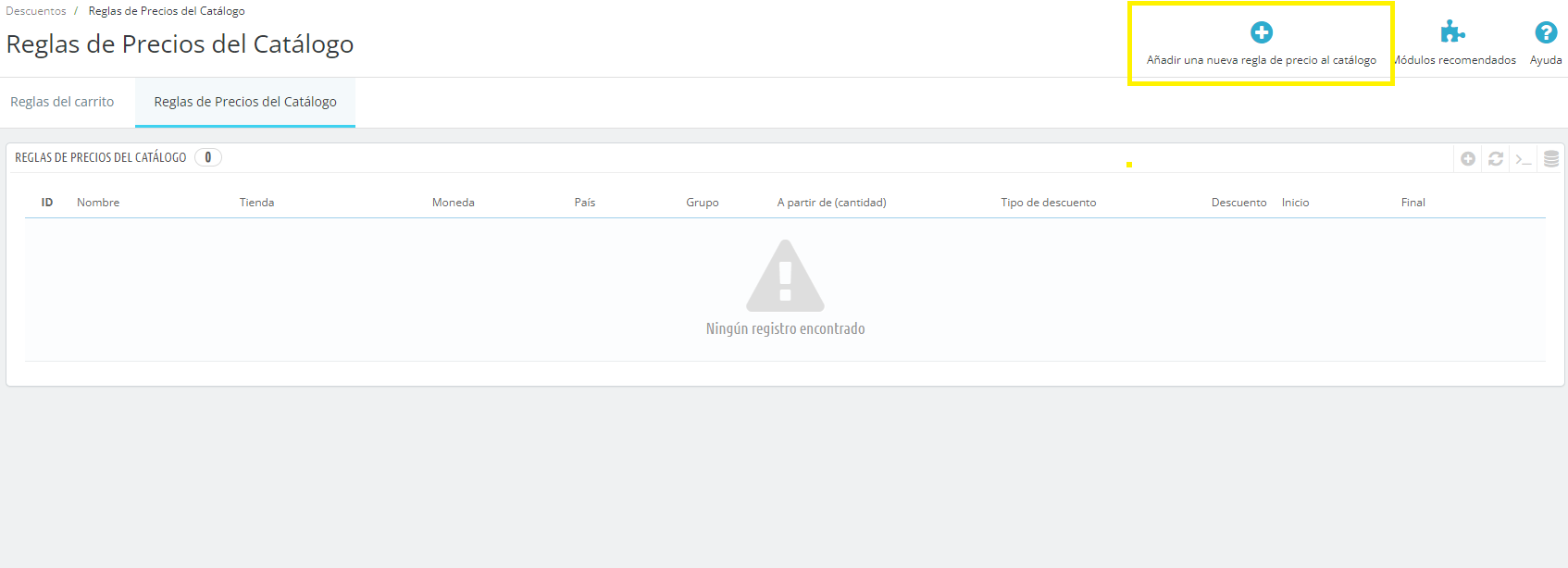Click the Grupo column header
The height and width of the screenshot is (568, 1568).
click(702, 203)
